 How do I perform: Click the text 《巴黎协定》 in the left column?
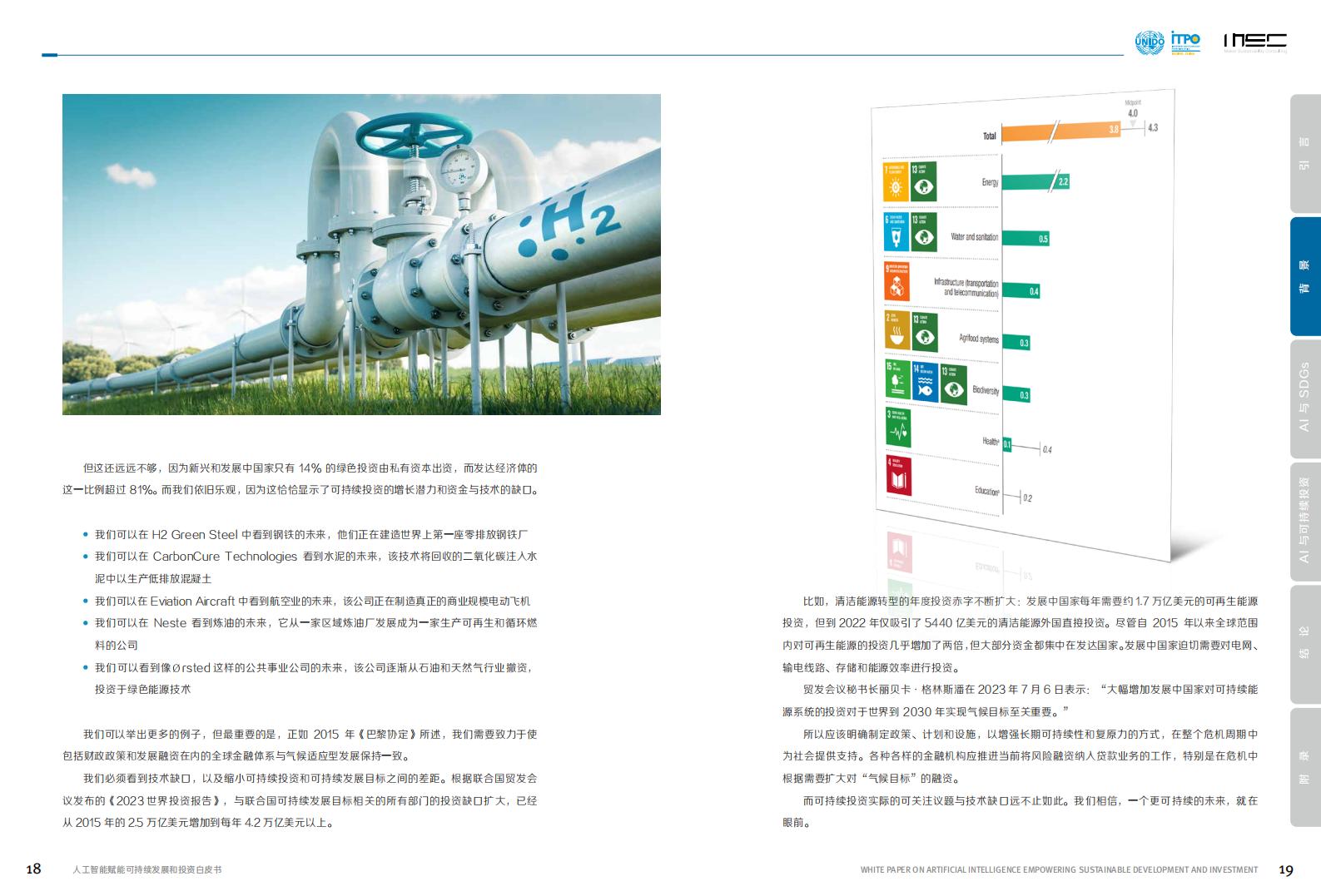click(387, 735)
